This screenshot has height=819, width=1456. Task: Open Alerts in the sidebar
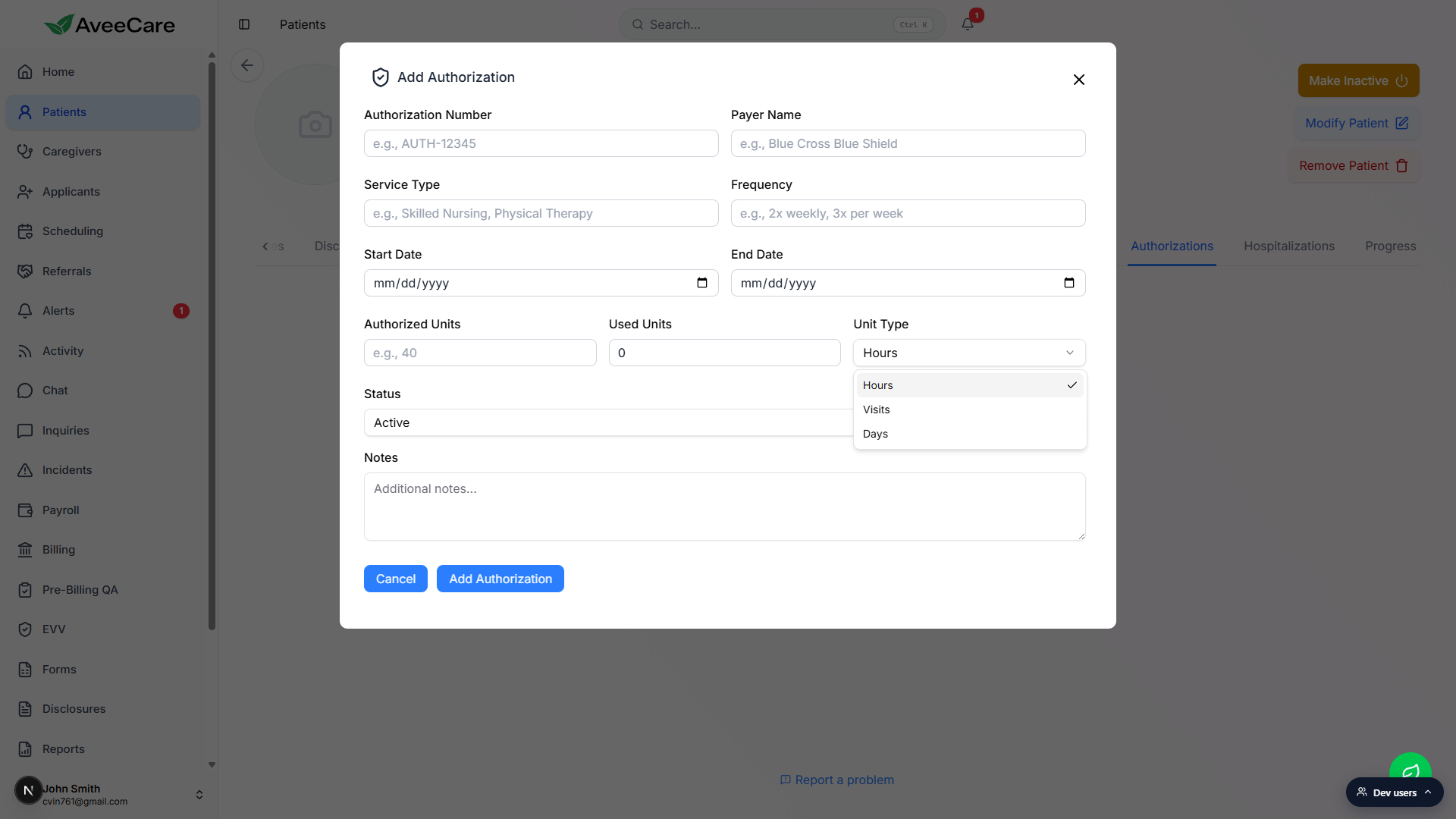point(103,311)
